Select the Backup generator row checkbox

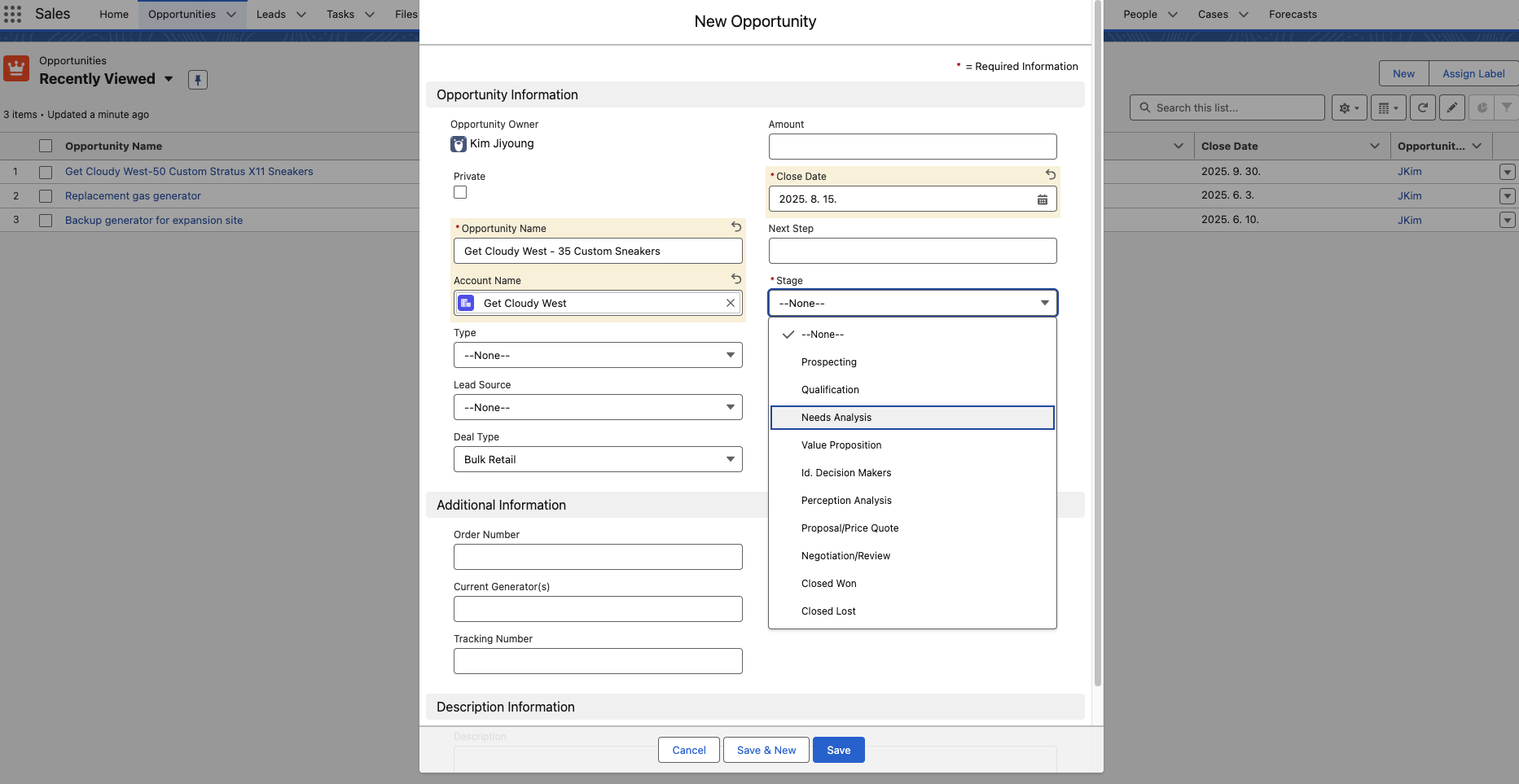pos(46,221)
